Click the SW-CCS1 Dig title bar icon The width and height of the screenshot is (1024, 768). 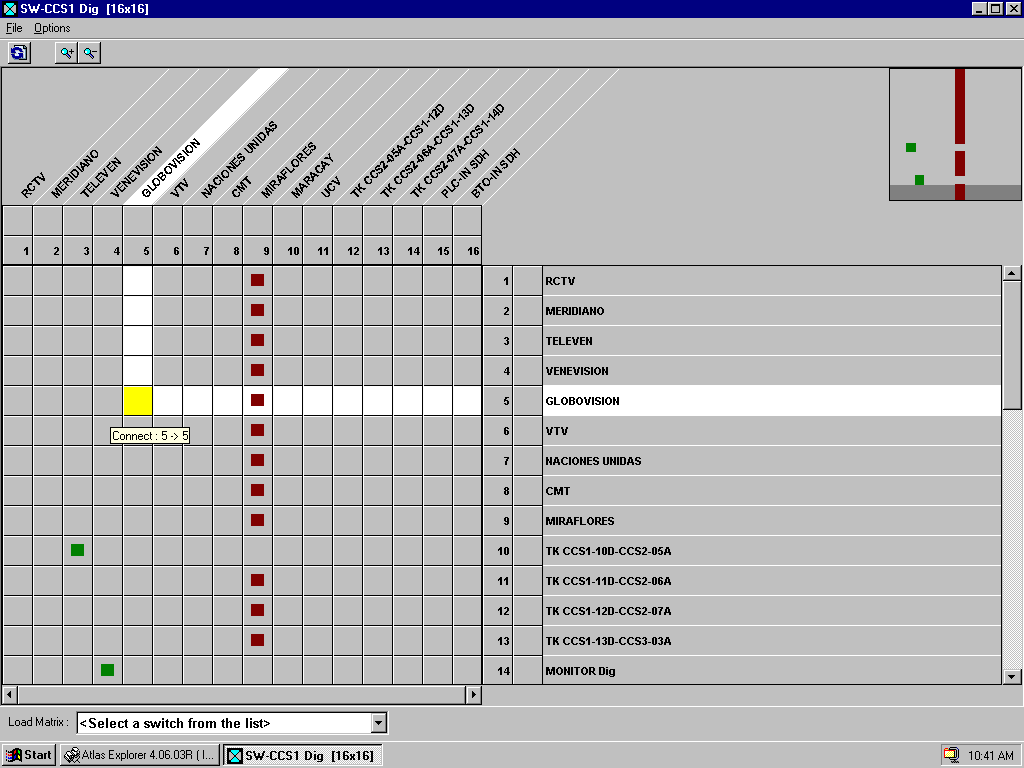(x=10, y=9)
